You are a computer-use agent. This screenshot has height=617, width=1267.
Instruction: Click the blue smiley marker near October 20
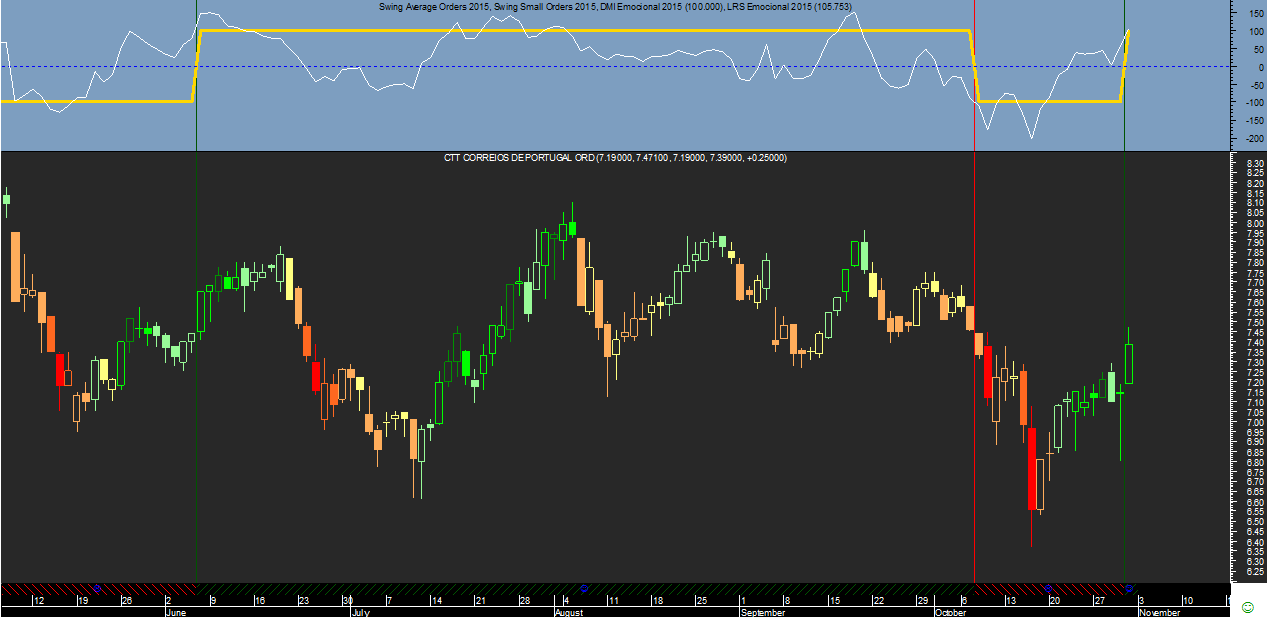click(x=1048, y=588)
